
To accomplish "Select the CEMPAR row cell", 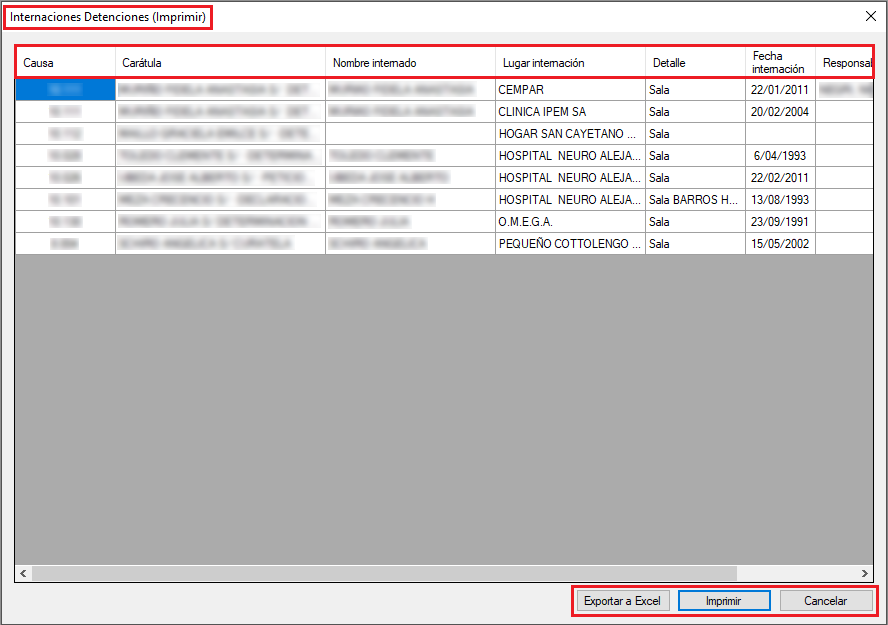I will (570, 90).
